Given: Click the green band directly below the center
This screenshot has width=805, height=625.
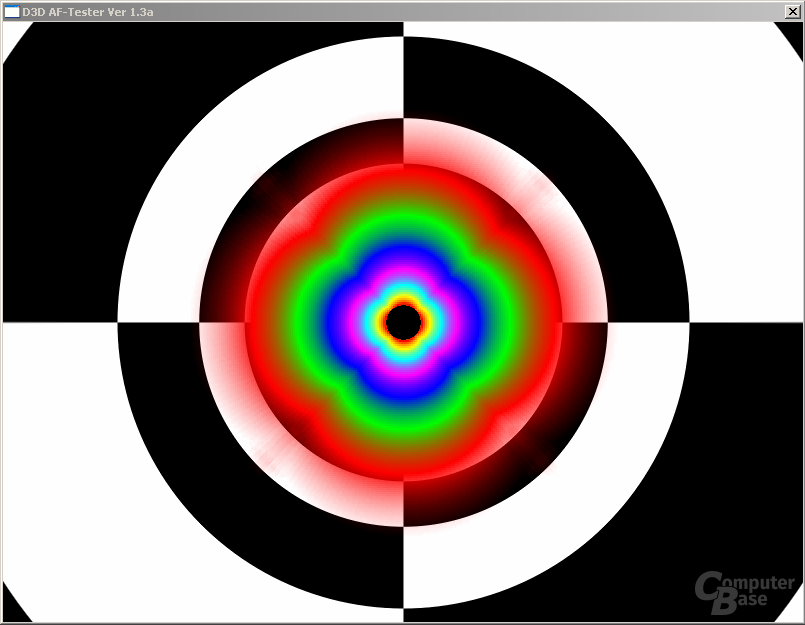Looking at the screenshot, I should pyautogui.click(x=404, y=417).
